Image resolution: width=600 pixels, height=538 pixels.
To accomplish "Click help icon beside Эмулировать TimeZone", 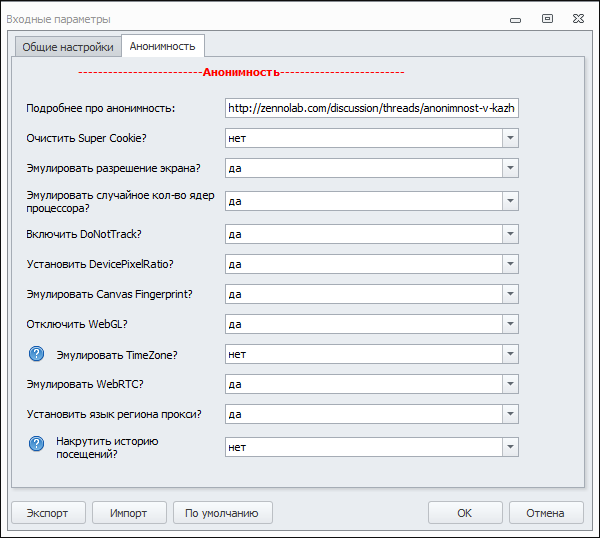I will [x=36, y=354].
